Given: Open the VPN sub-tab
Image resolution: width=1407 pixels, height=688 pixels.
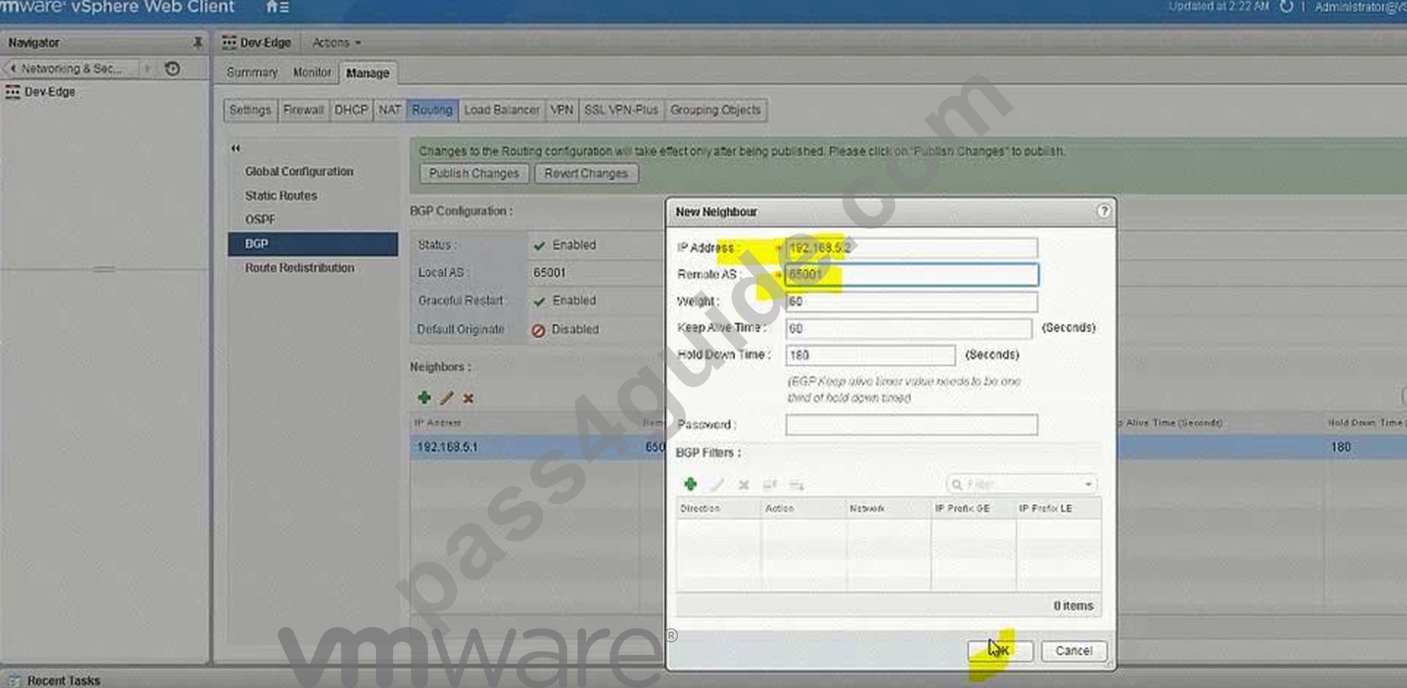Looking at the screenshot, I should [x=562, y=110].
